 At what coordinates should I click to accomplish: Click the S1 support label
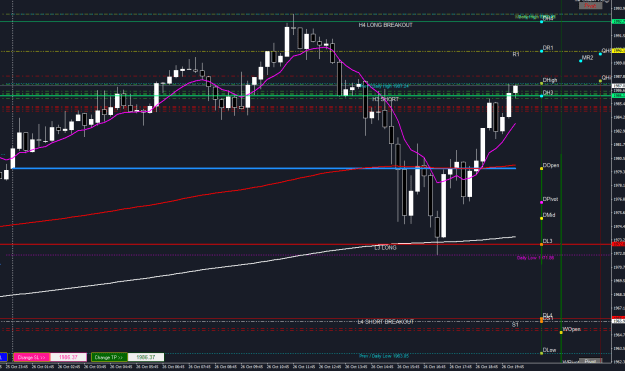pos(515,325)
